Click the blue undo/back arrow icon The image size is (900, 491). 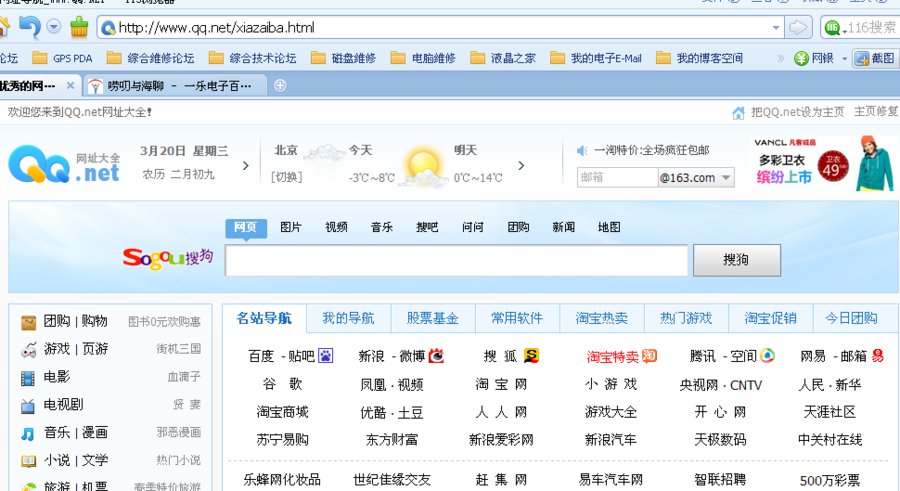pyautogui.click(x=30, y=26)
